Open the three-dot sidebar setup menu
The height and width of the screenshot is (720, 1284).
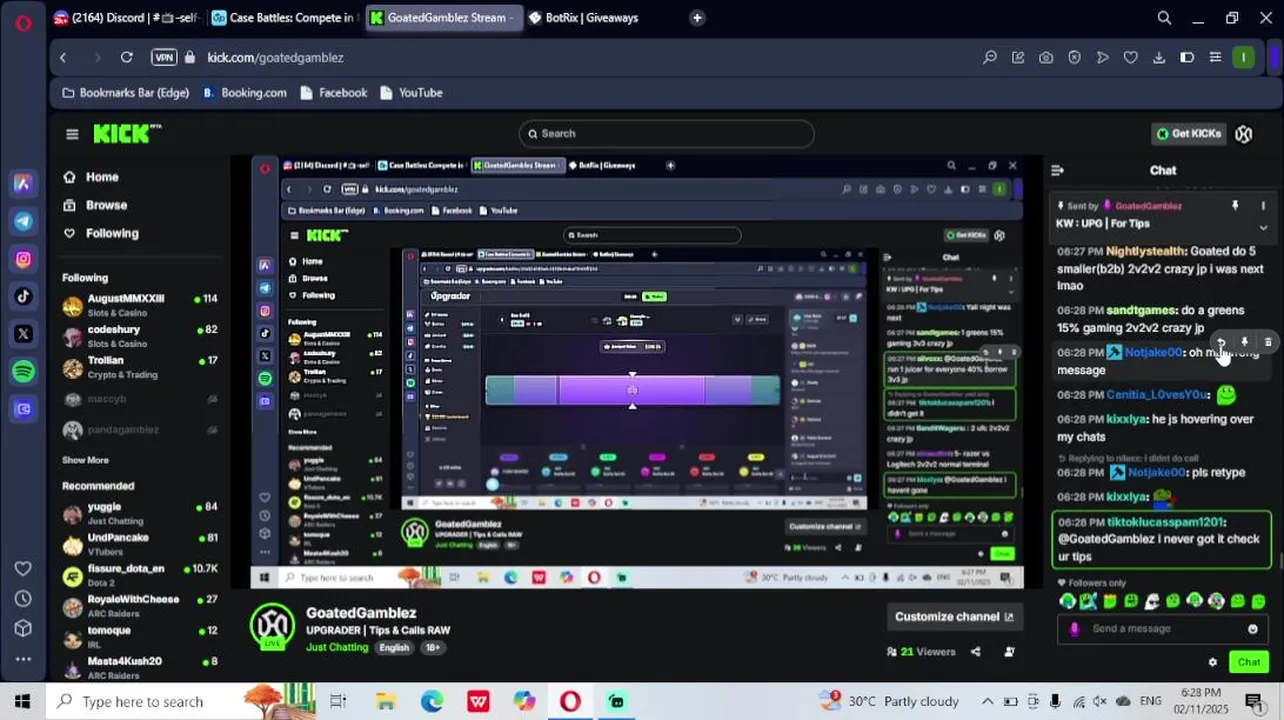(x=23, y=659)
